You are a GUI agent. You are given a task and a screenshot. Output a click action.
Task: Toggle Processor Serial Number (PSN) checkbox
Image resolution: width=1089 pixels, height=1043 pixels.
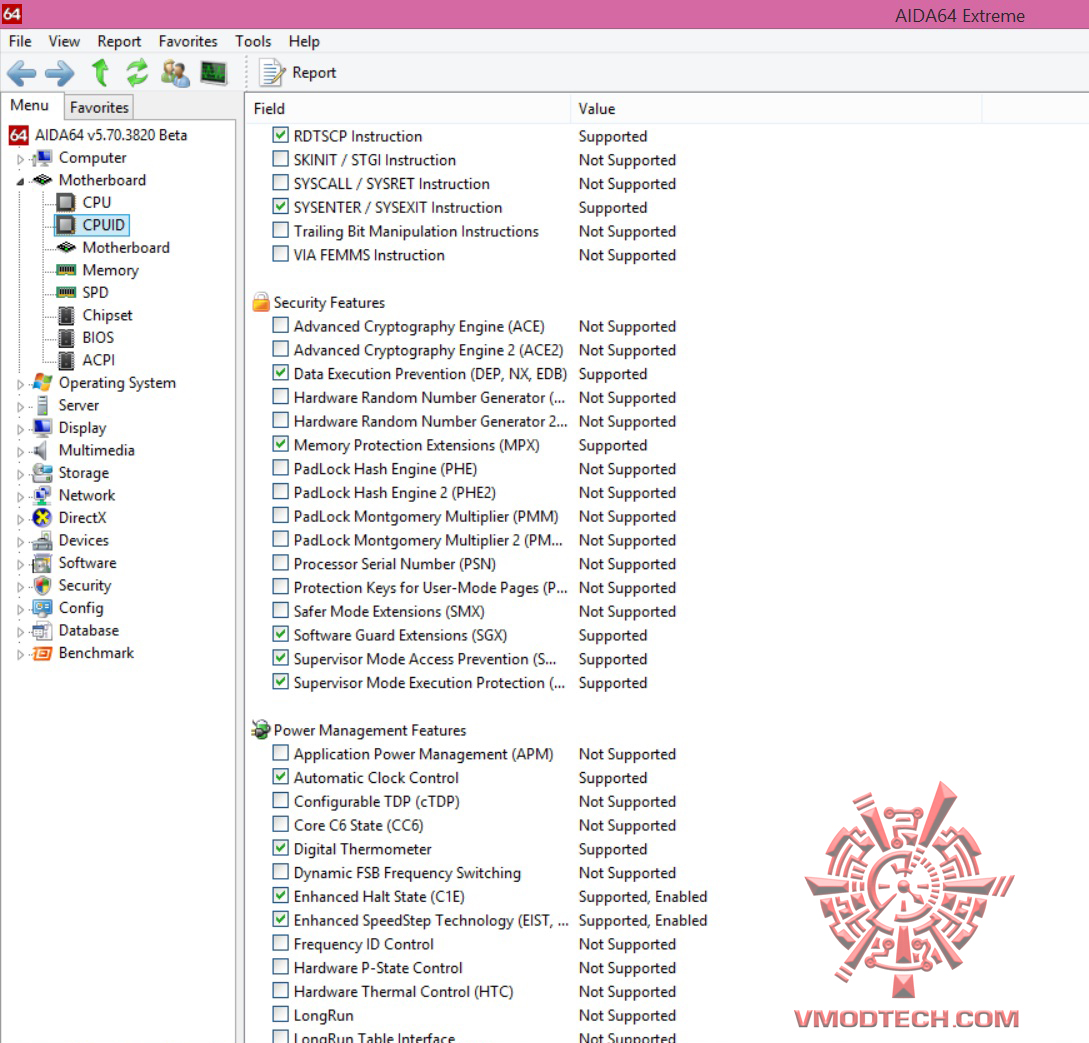(280, 562)
